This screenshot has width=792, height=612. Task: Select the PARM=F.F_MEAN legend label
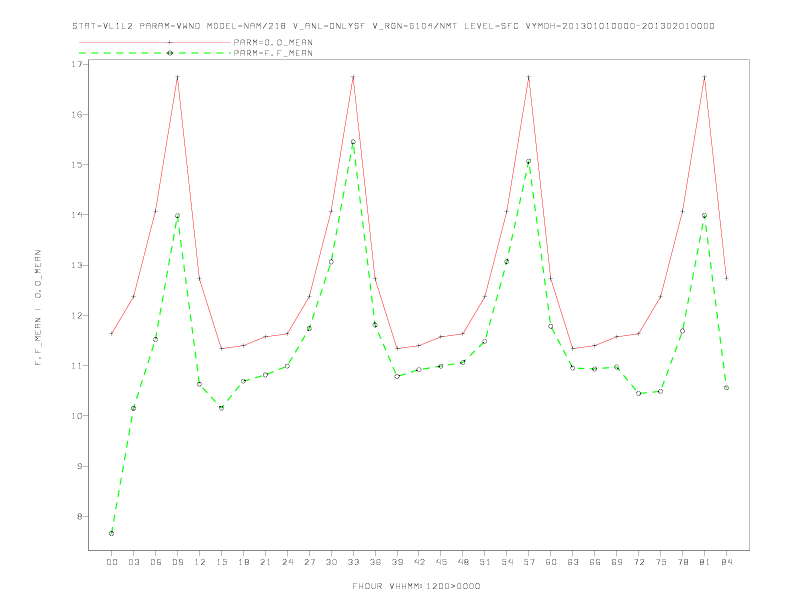(x=273, y=53)
